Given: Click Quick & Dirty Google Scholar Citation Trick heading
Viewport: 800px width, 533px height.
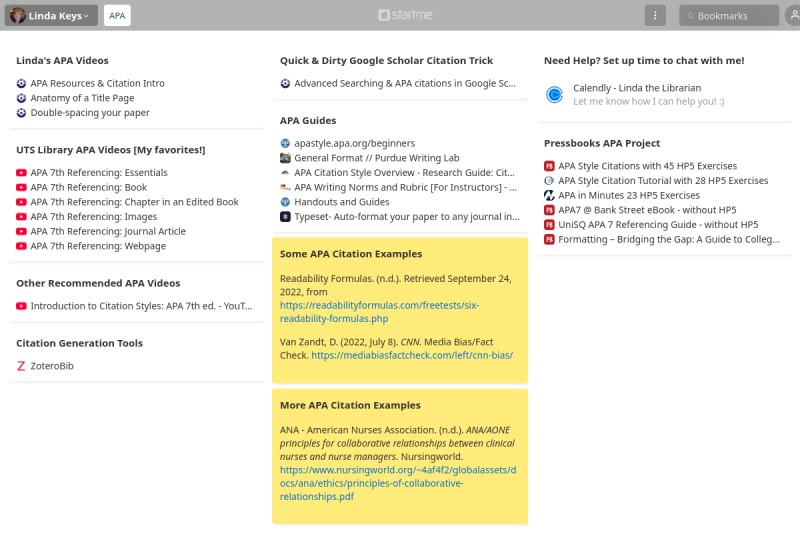Looking at the screenshot, I should pyautogui.click(x=386, y=60).
